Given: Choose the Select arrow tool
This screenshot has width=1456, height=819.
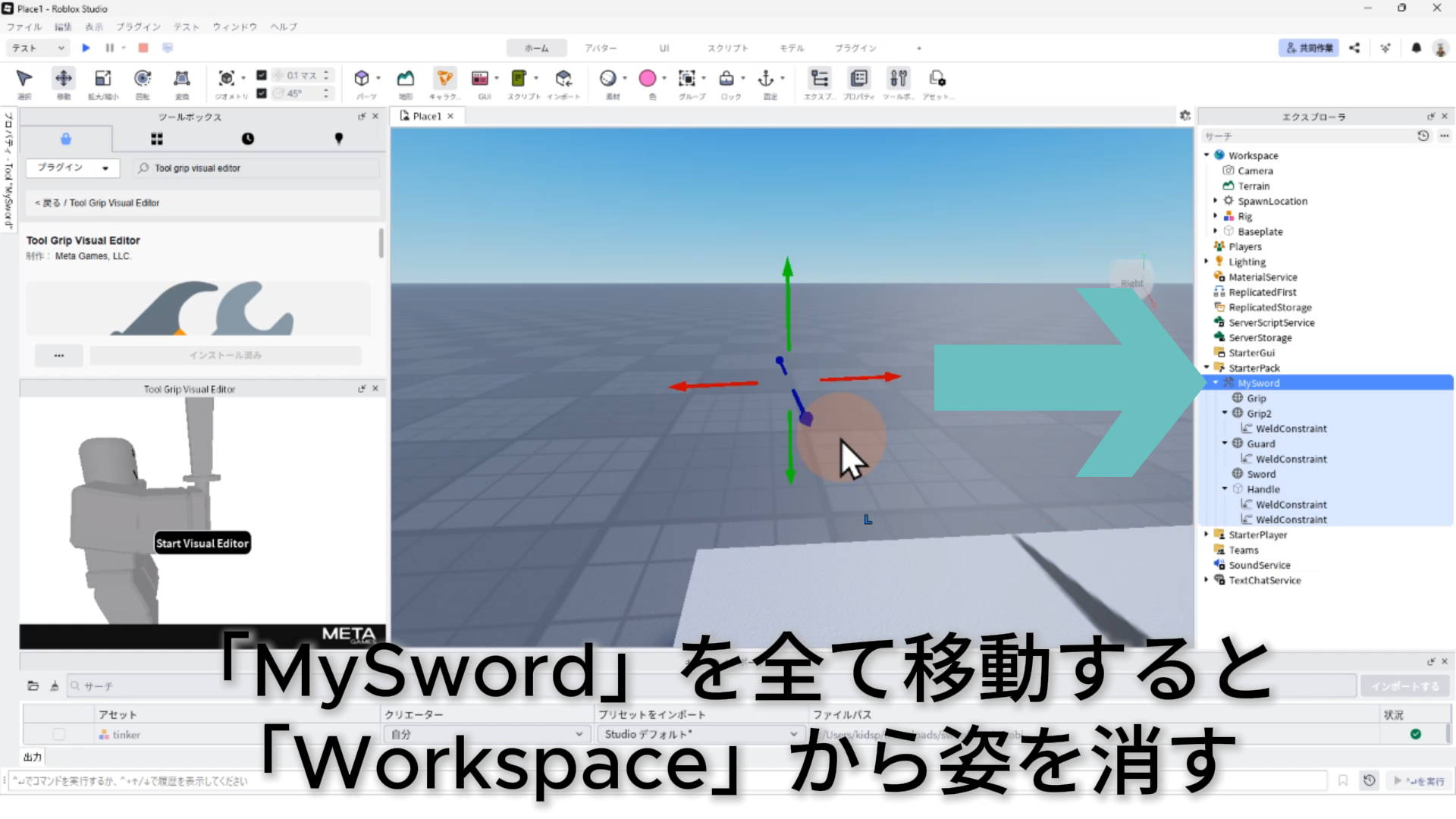Looking at the screenshot, I should pyautogui.click(x=24, y=79).
